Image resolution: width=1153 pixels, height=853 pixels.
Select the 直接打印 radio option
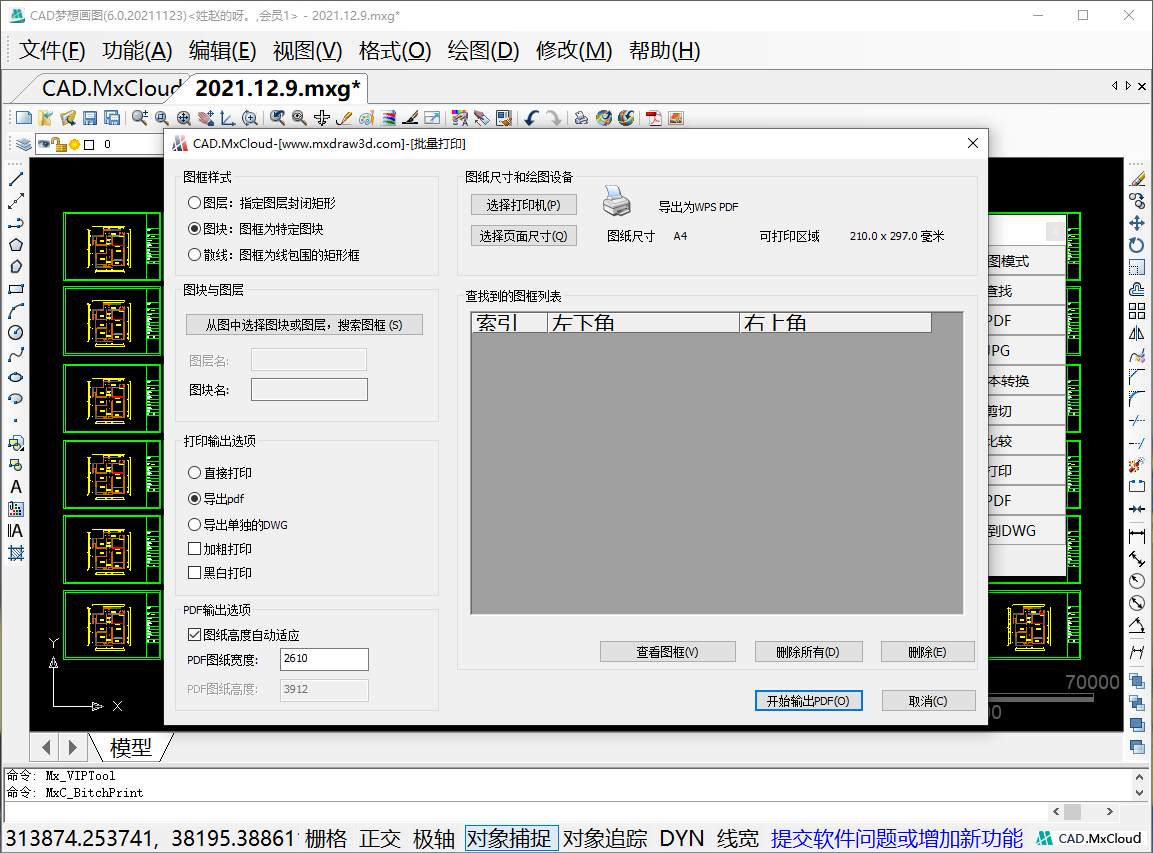click(x=220, y=473)
